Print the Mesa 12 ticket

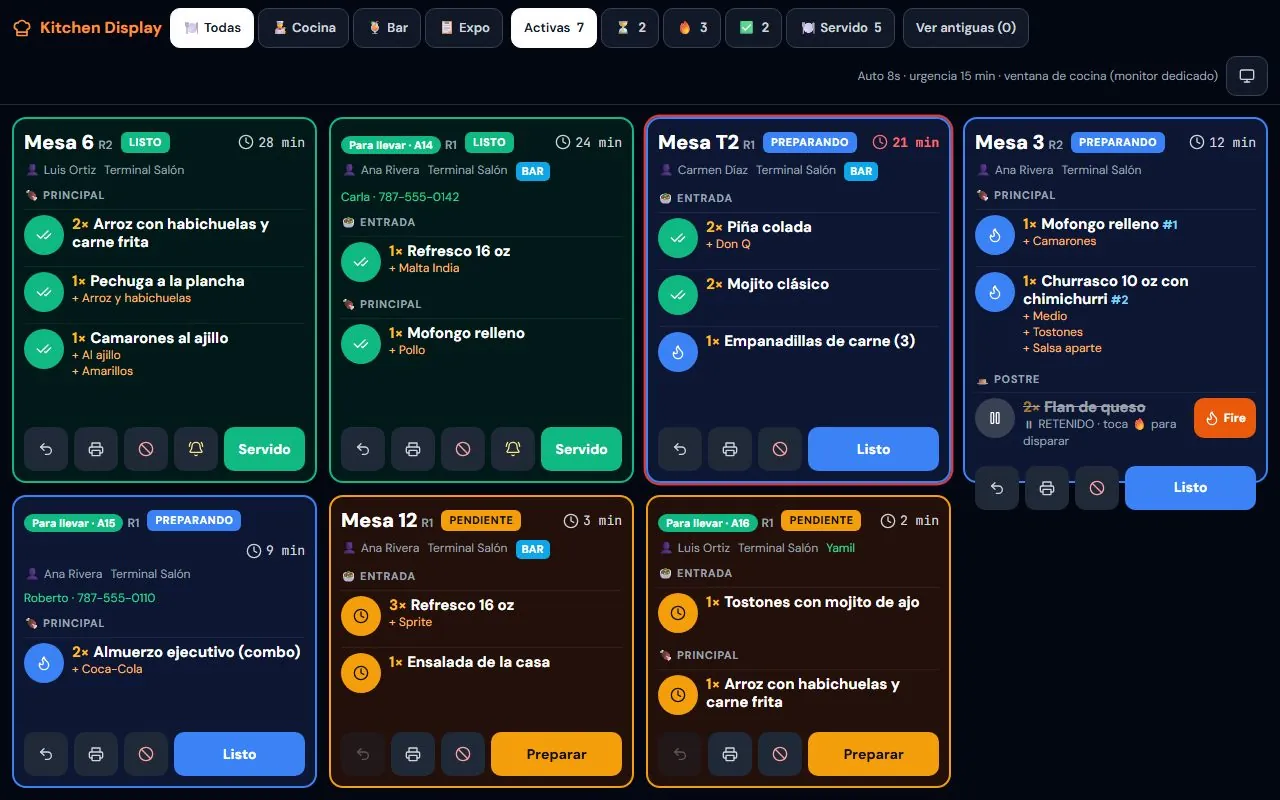pyautogui.click(x=413, y=754)
